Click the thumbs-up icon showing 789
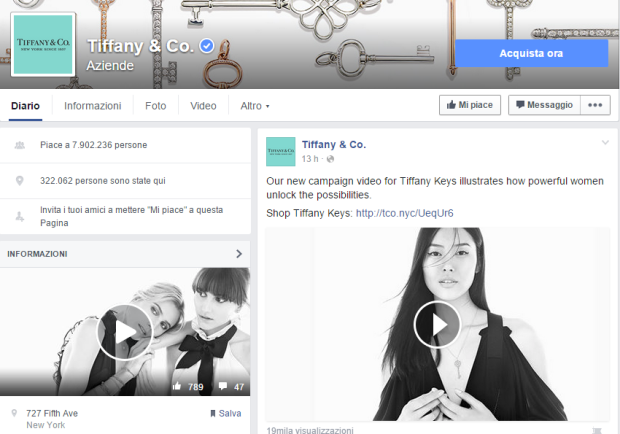The image size is (620, 434). [x=177, y=386]
